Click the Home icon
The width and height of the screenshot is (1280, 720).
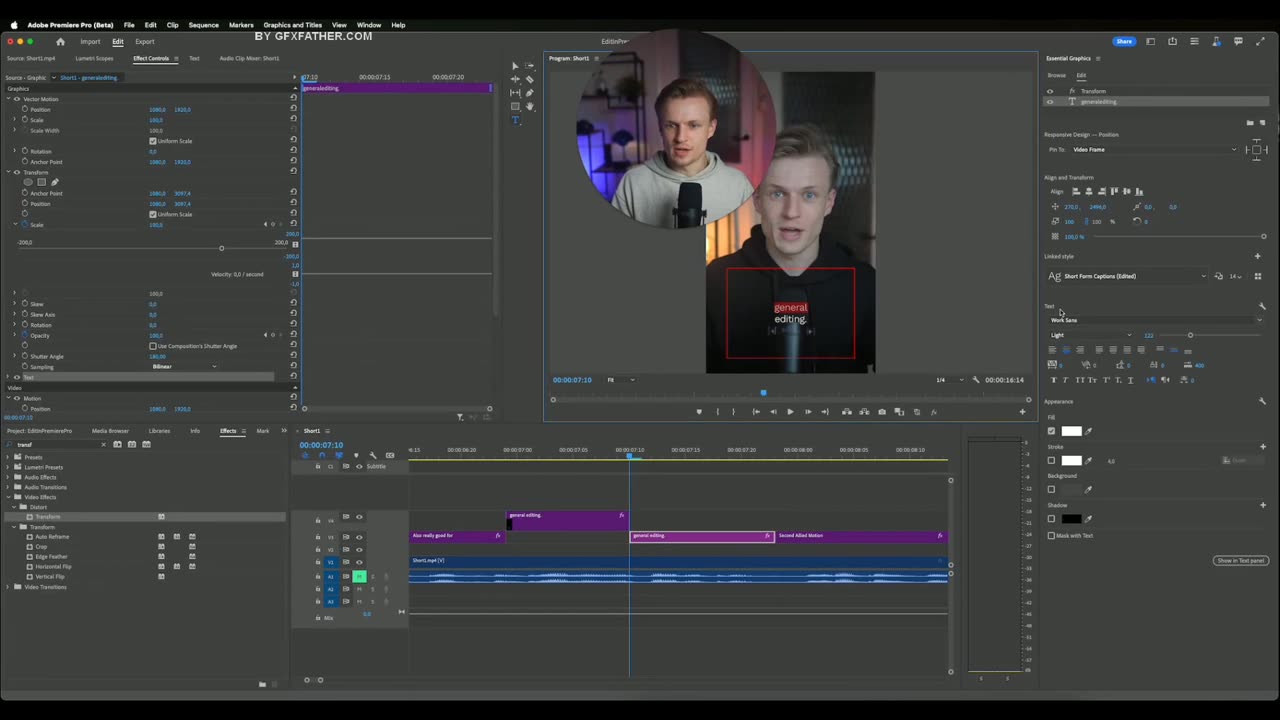click(60, 42)
